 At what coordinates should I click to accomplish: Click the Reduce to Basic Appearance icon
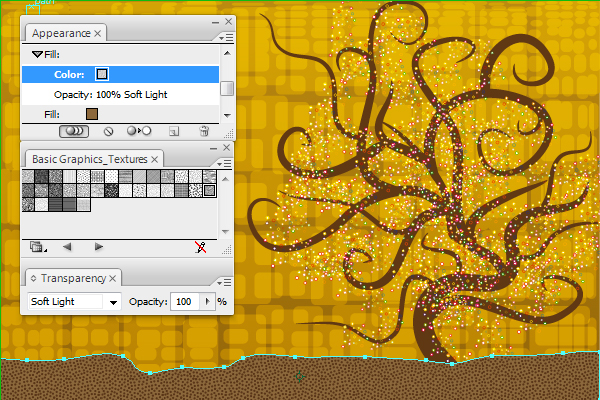point(139,131)
